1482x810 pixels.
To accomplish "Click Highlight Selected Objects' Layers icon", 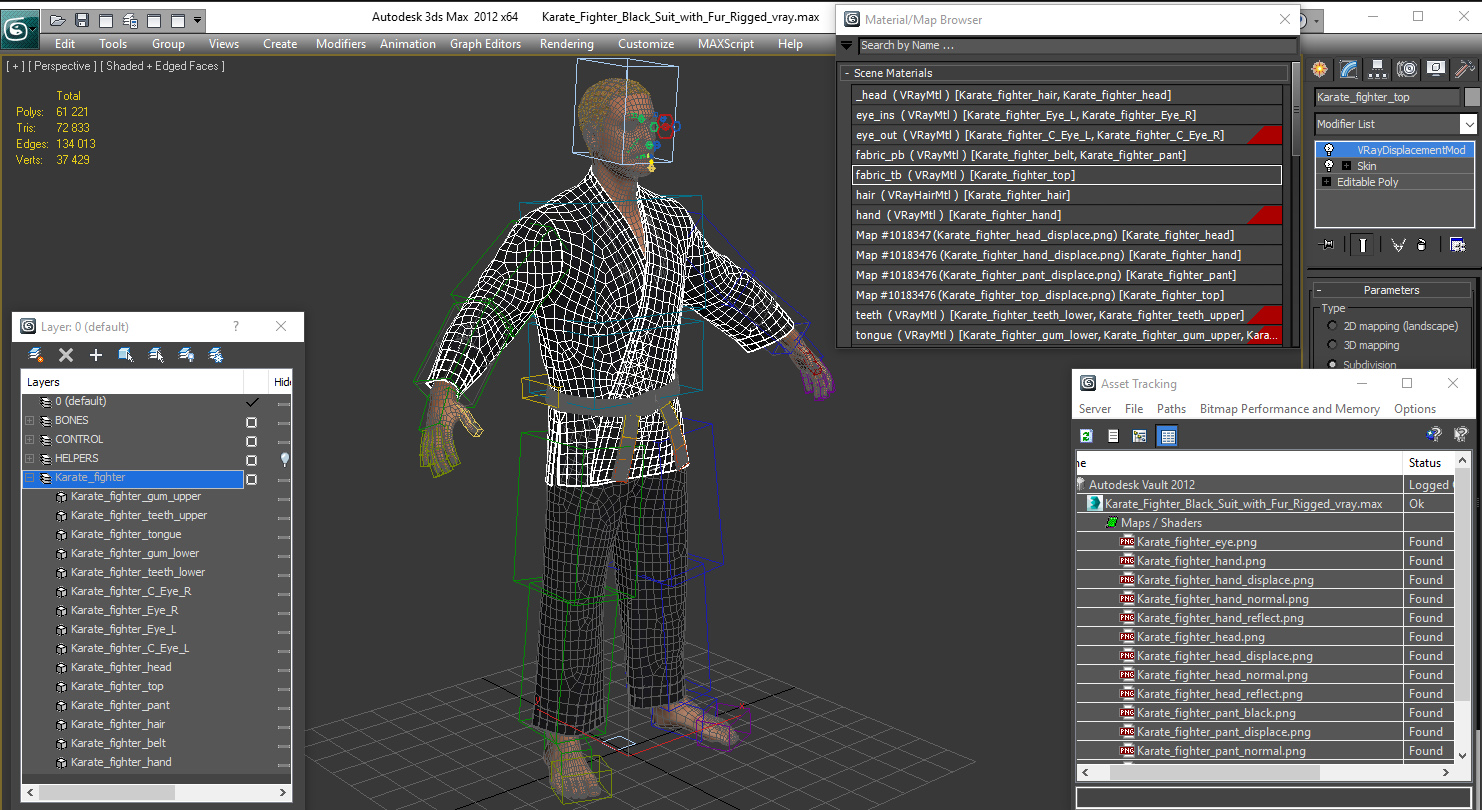I will pos(156,355).
